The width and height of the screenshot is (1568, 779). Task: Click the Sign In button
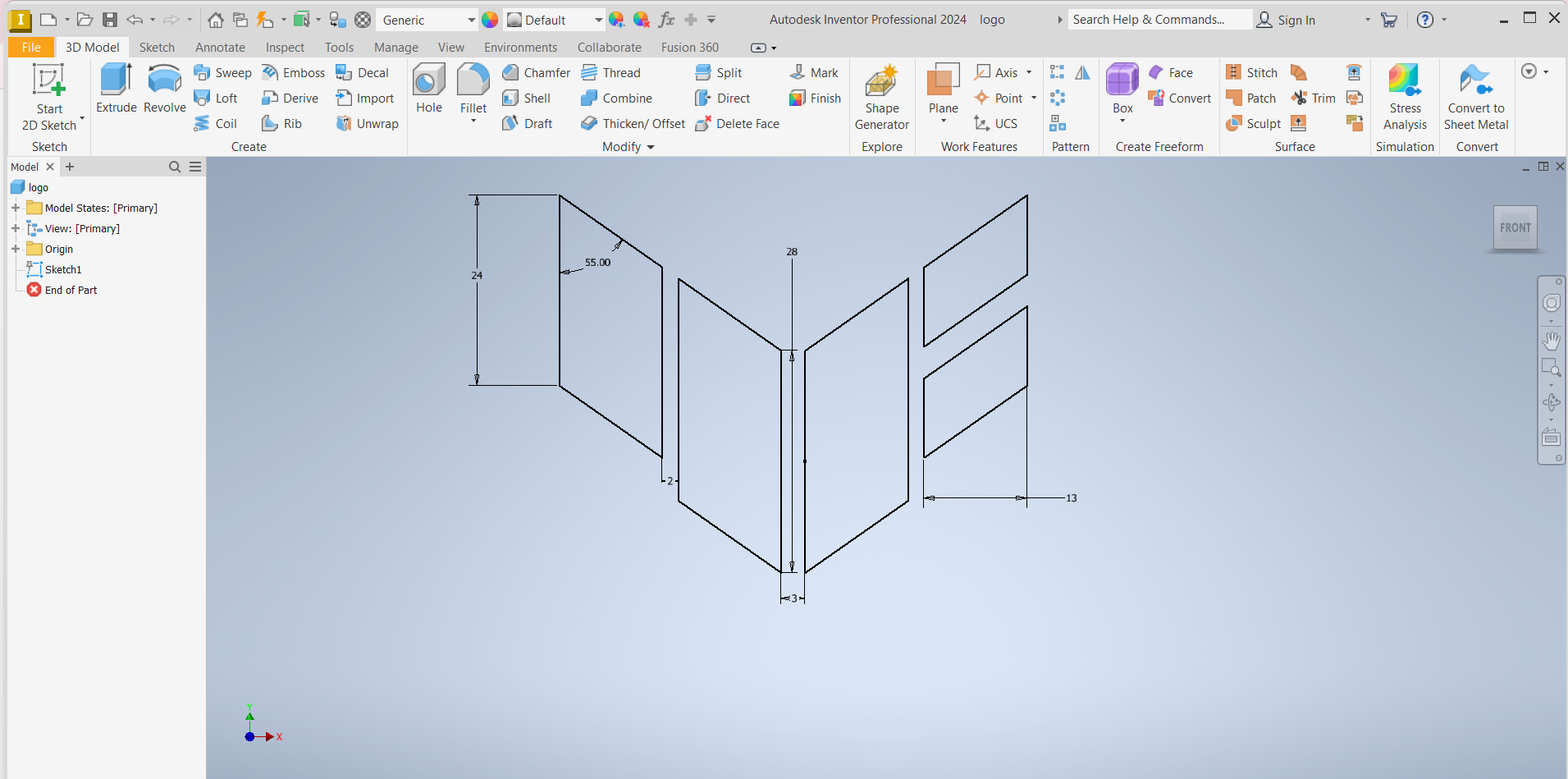(1287, 20)
